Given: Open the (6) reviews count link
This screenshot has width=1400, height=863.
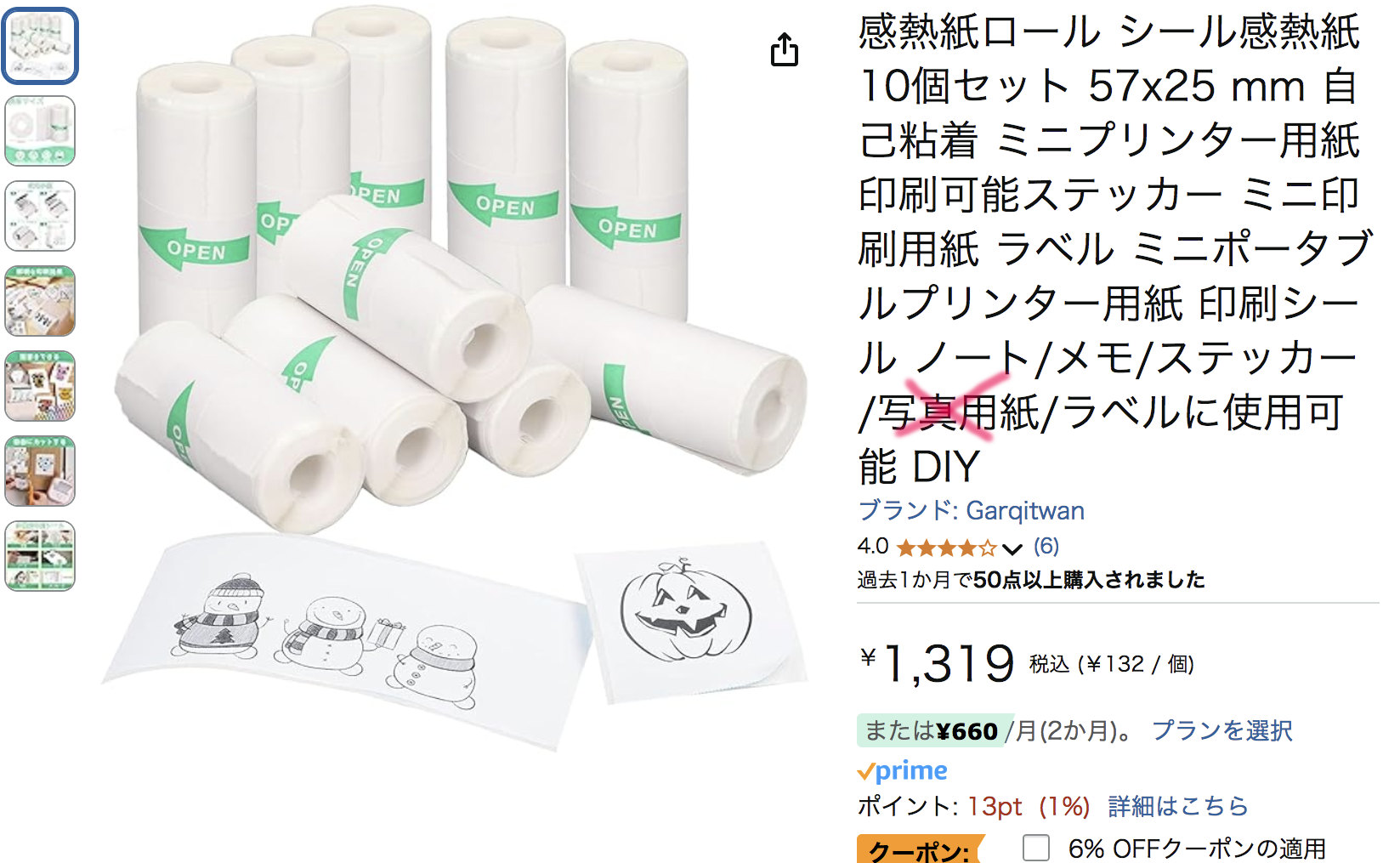Looking at the screenshot, I should click(x=1046, y=546).
